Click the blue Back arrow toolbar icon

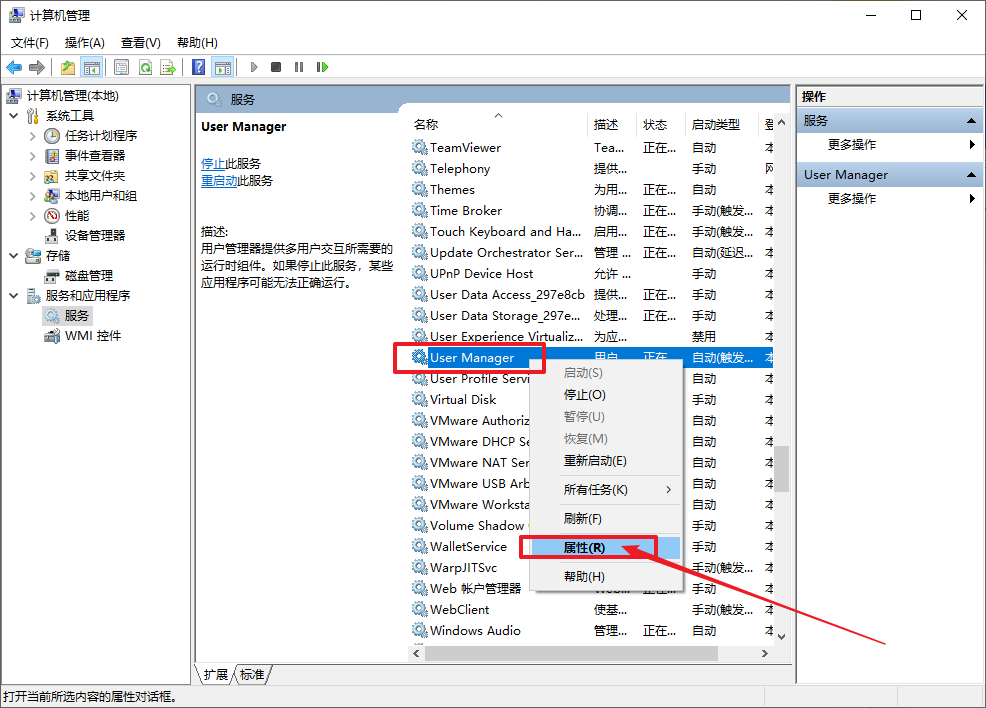(x=14, y=67)
